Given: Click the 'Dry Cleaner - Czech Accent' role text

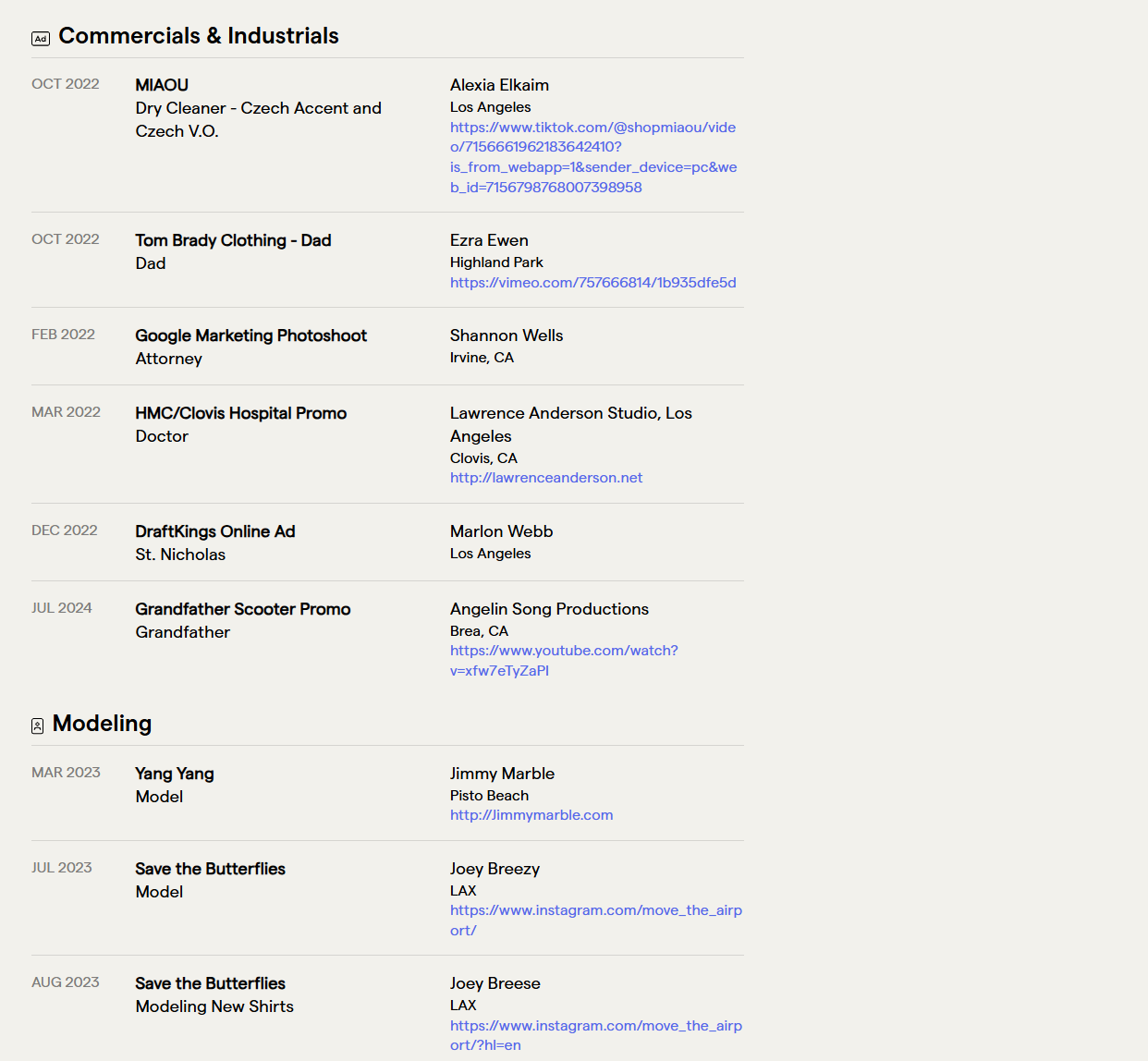Looking at the screenshot, I should (259, 119).
